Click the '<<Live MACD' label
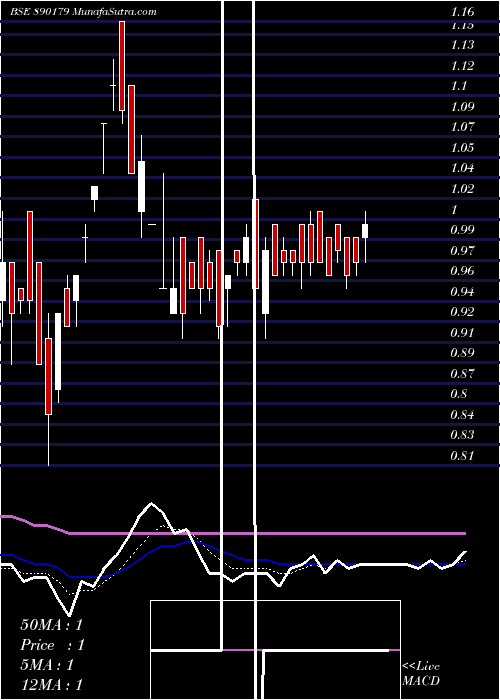The height and width of the screenshot is (700, 500). tap(421, 673)
